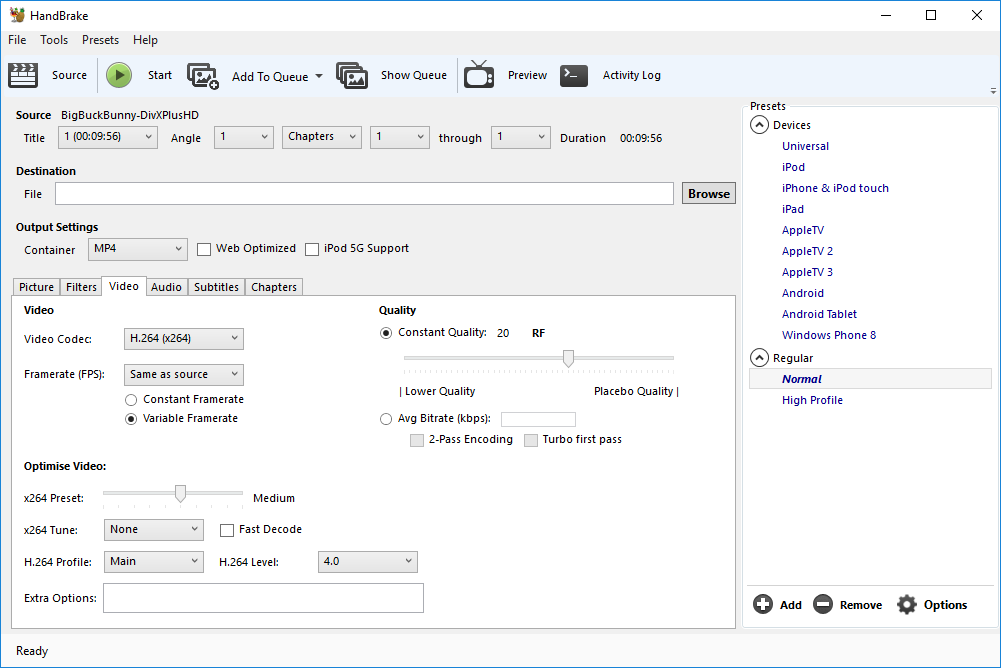Viewport: 1001px width, 668px height.
Task: Toggle the Turbo first pass checkbox
Action: point(531,440)
